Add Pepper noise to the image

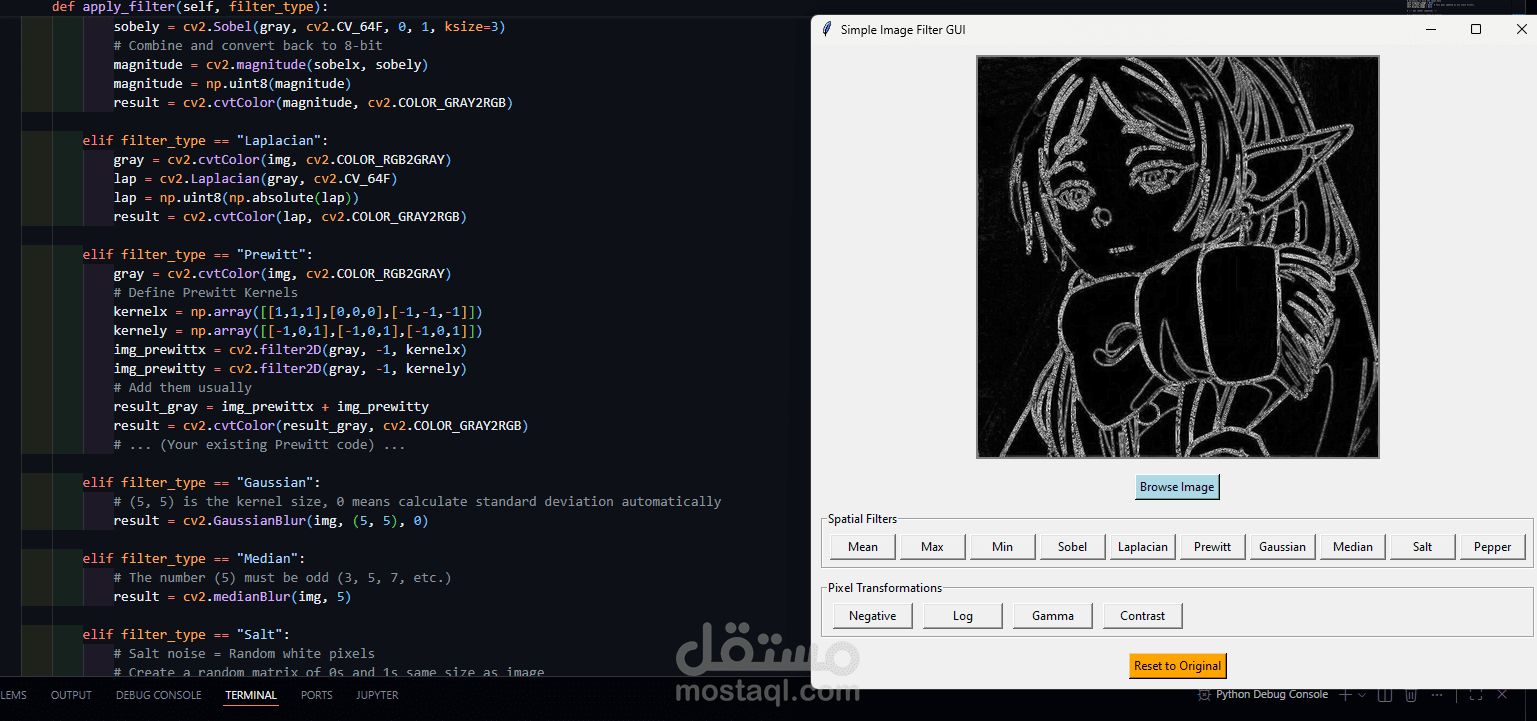pyautogui.click(x=1493, y=546)
